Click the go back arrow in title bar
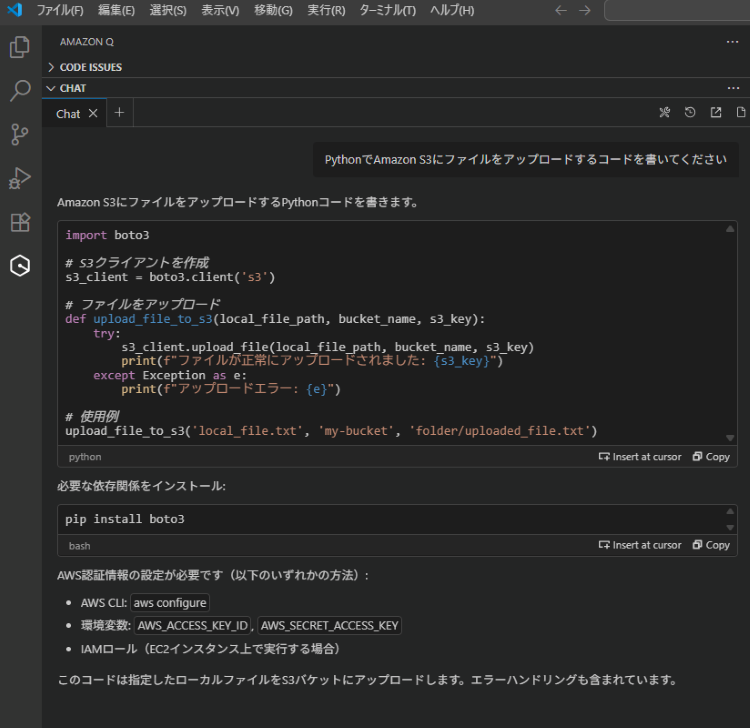This screenshot has height=728, width=750. coord(561,10)
